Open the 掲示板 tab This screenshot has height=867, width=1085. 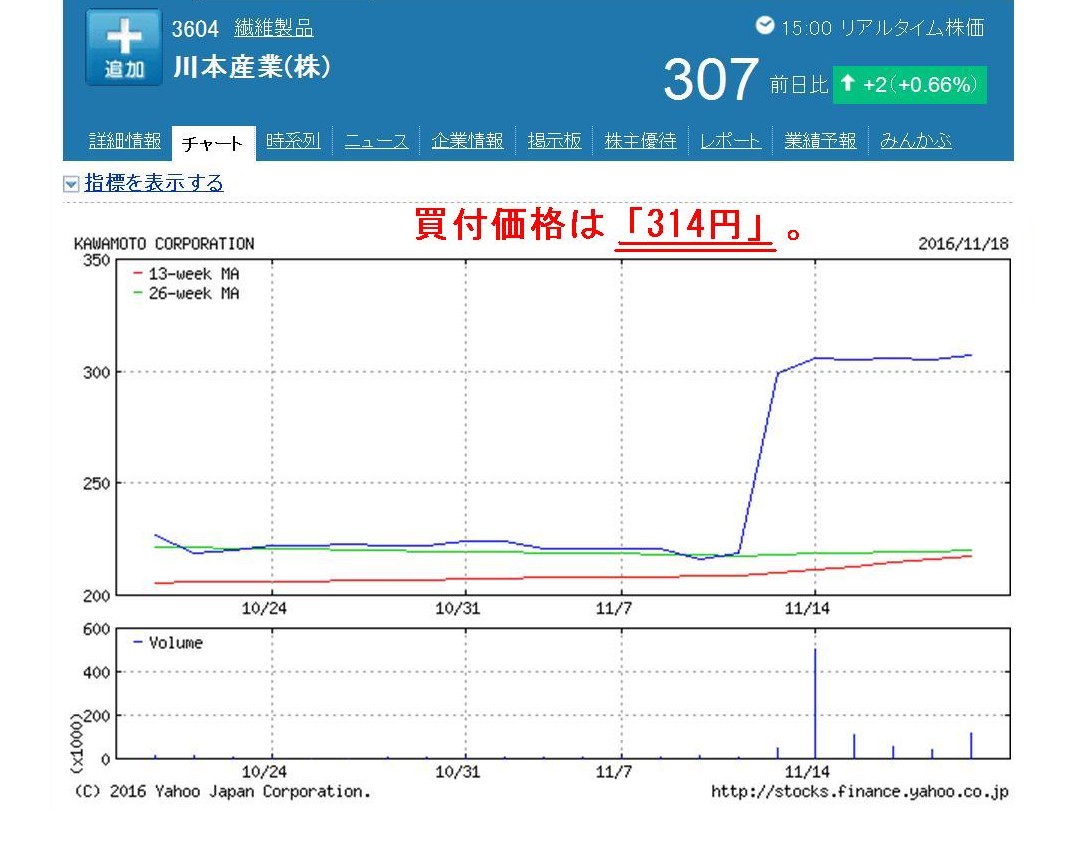pos(554,141)
